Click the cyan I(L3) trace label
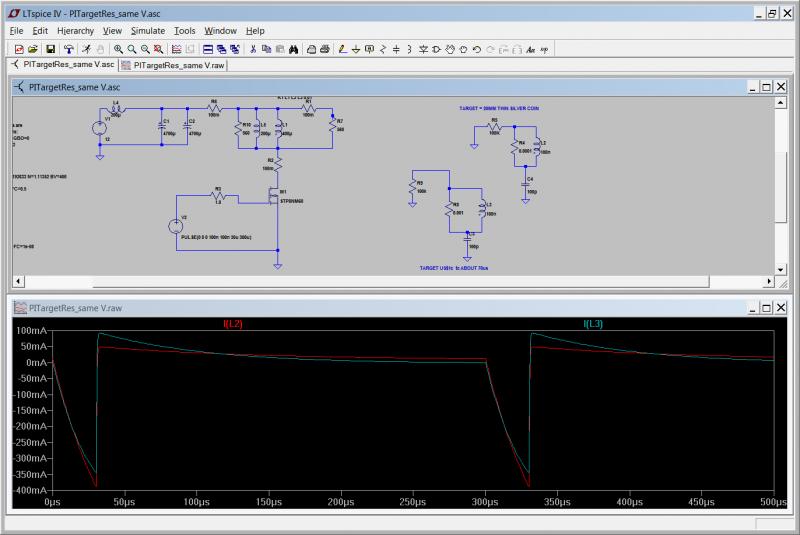Viewport: 800px width, 535px height. pyautogui.click(x=593, y=324)
